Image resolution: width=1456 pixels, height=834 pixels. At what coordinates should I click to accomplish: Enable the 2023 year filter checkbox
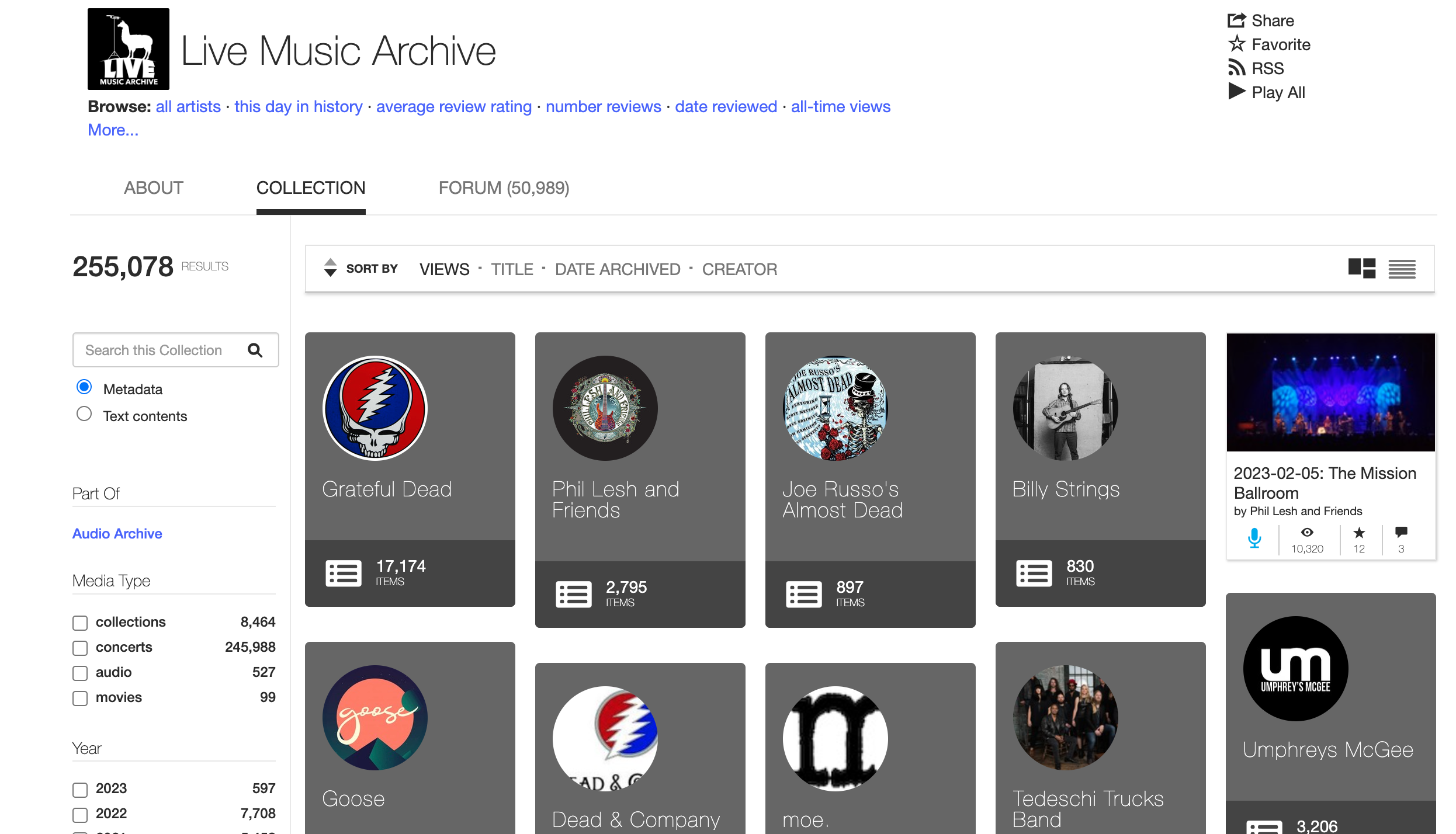pos(80,790)
